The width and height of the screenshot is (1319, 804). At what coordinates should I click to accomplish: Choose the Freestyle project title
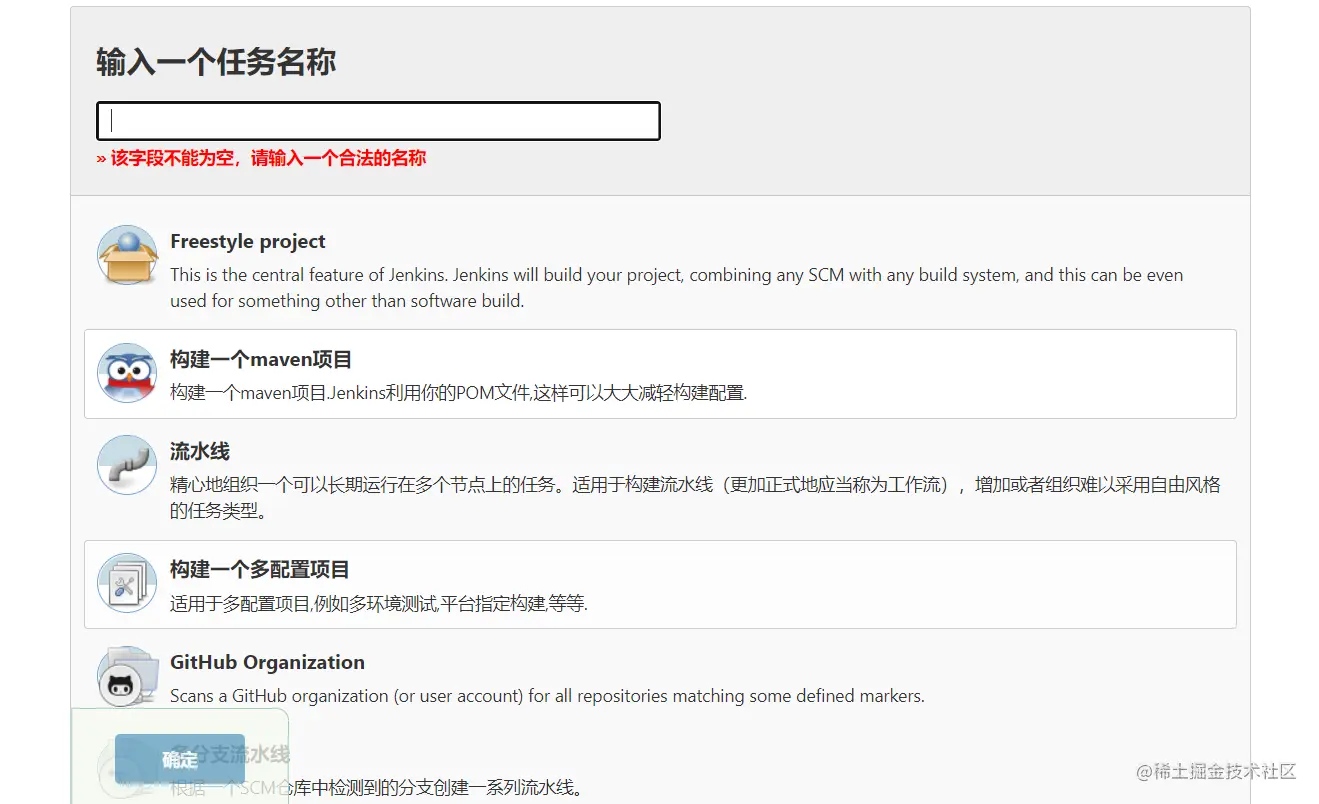click(x=248, y=241)
